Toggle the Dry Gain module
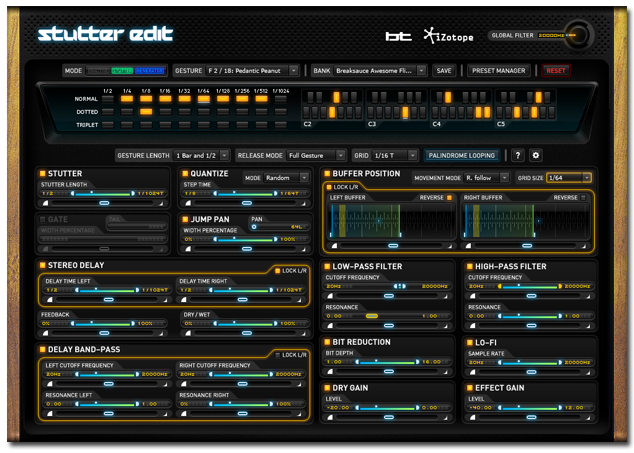Viewport: 634px width, 453px height. [x=327, y=387]
